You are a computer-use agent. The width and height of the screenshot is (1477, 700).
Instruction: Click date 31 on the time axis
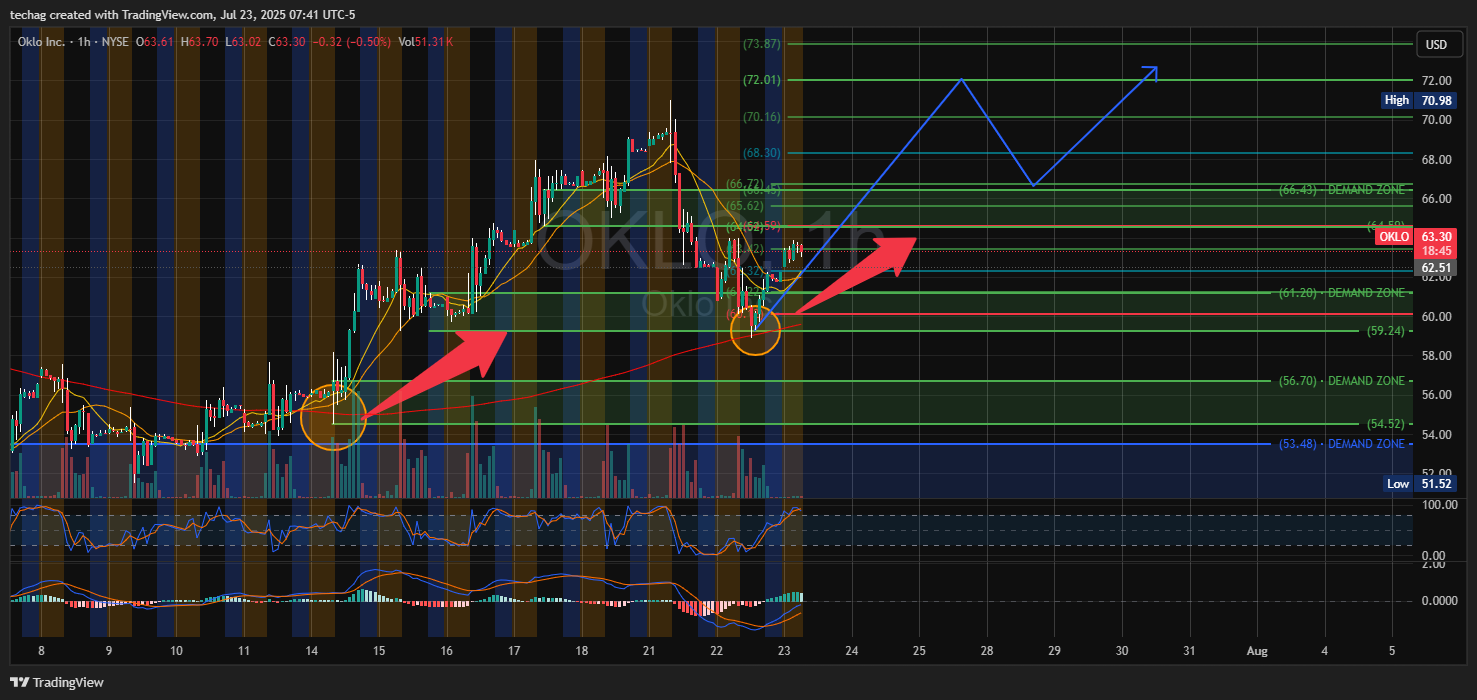tap(1189, 650)
